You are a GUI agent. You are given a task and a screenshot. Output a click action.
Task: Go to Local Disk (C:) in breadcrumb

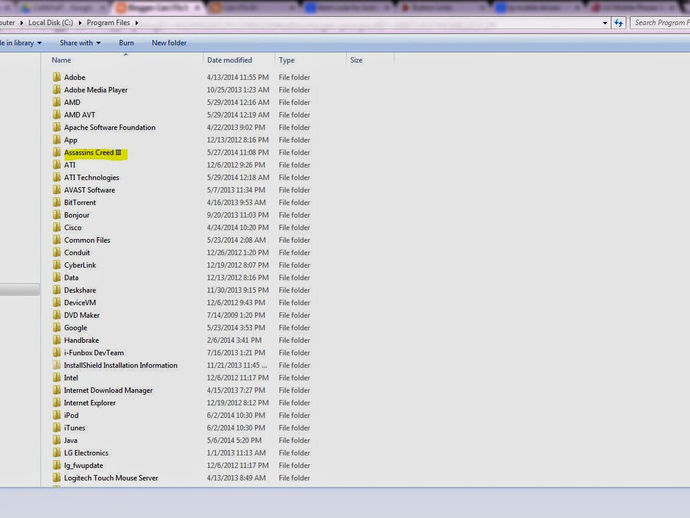[x=51, y=23]
